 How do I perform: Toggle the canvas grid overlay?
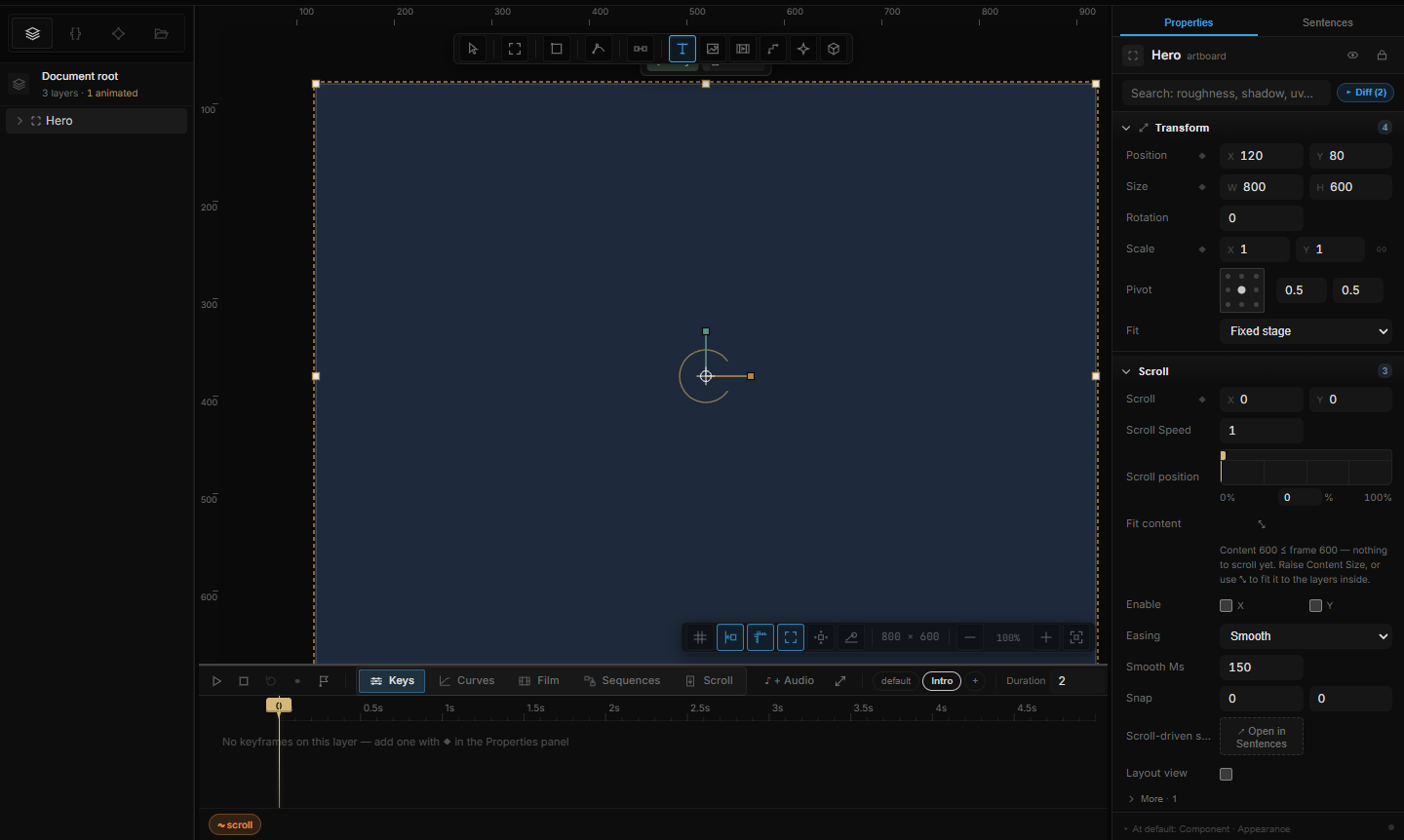(700, 637)
